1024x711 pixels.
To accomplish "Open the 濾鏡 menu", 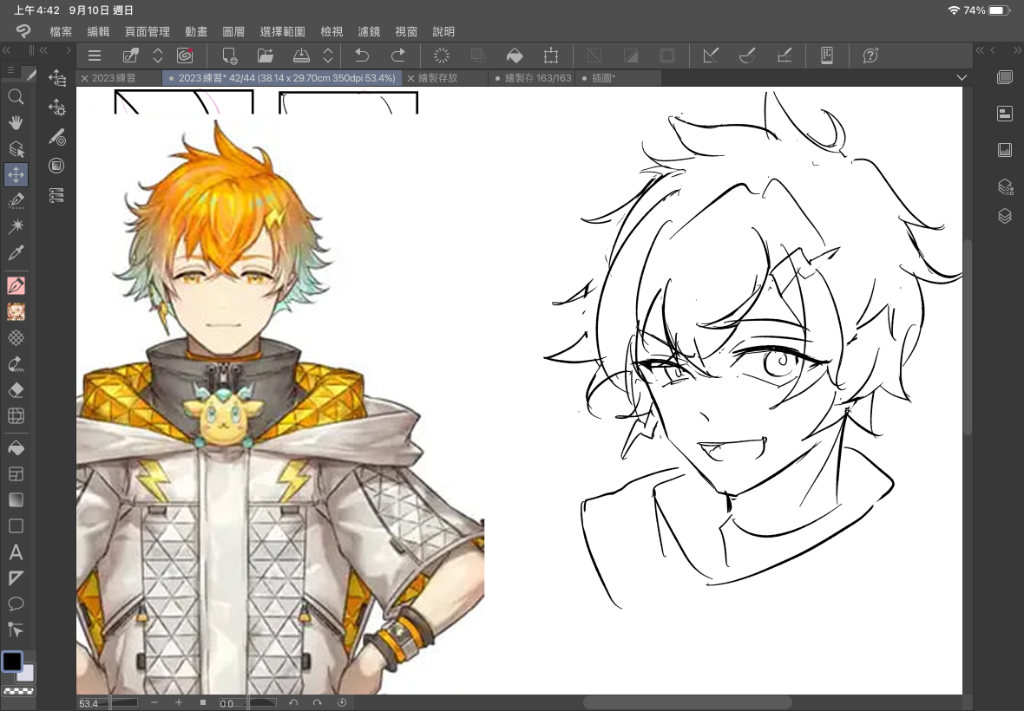I will click(x=369, y=31).
